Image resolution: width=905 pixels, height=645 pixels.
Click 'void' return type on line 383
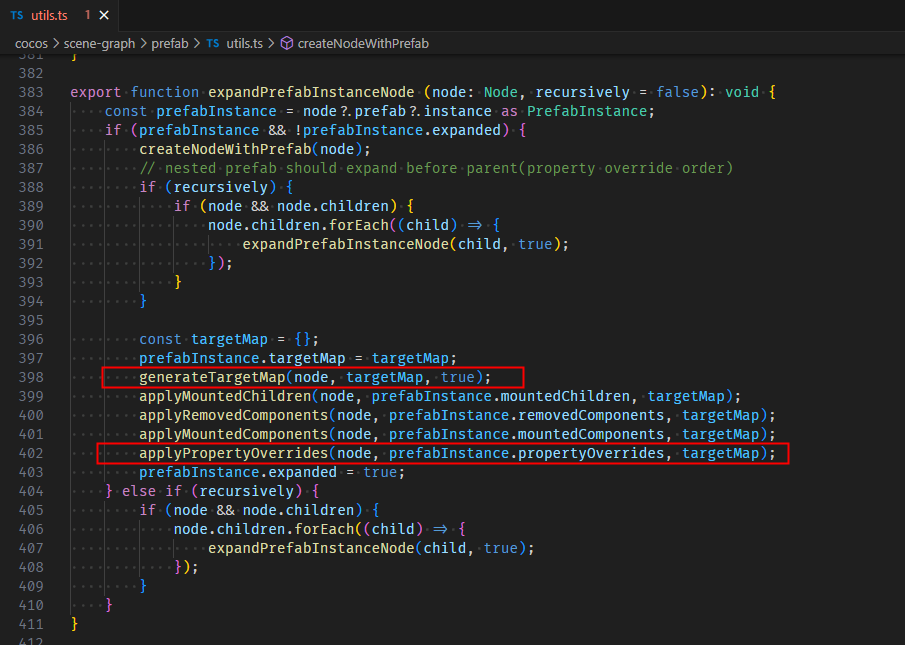(742, 92)
